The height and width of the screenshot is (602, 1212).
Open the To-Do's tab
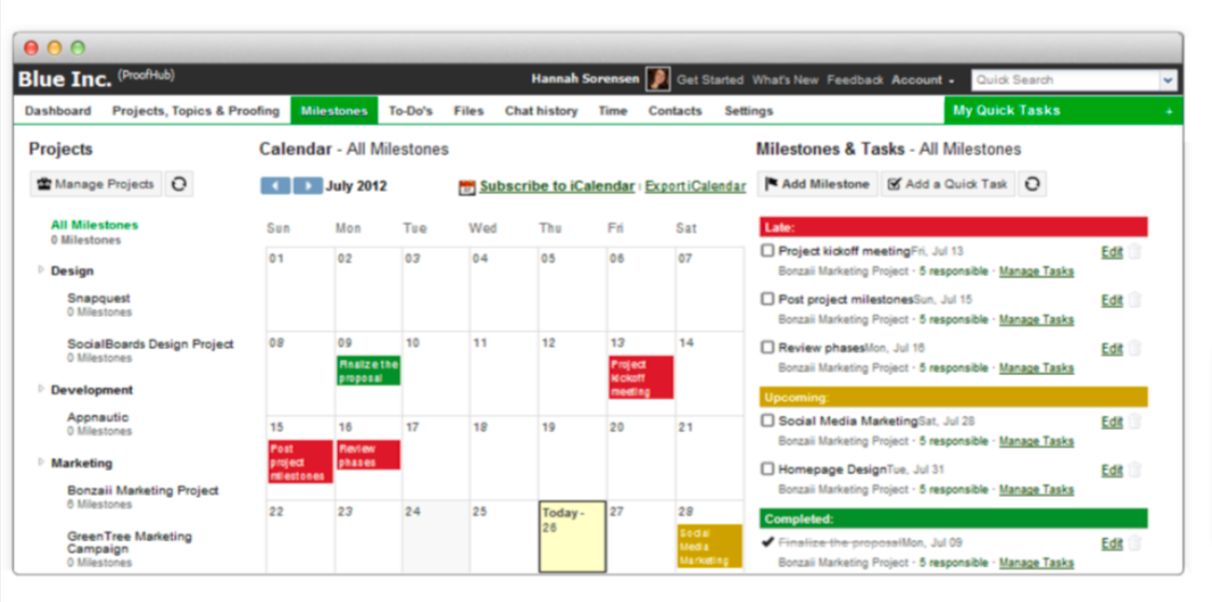tap(410, 111)
